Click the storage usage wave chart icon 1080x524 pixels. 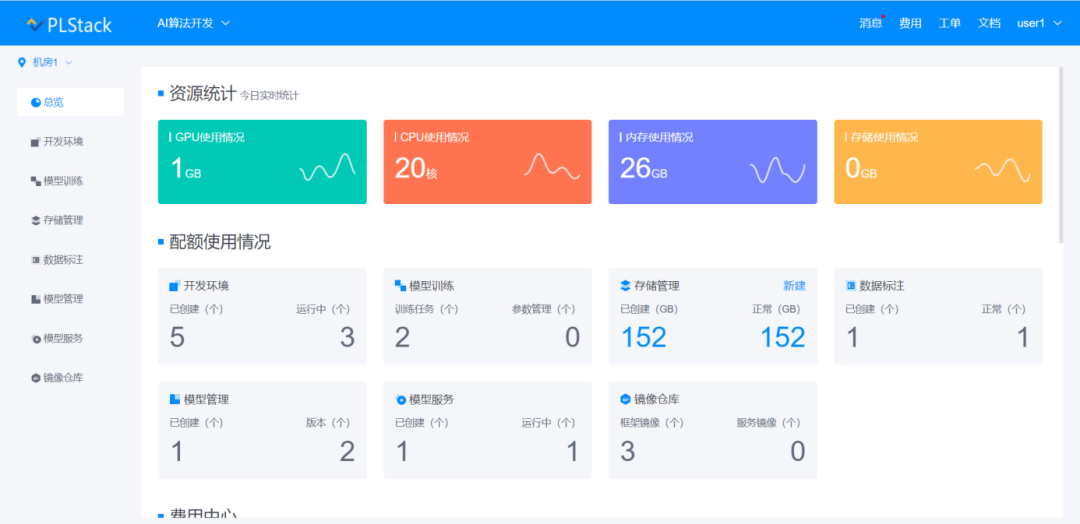point(1003,169)
